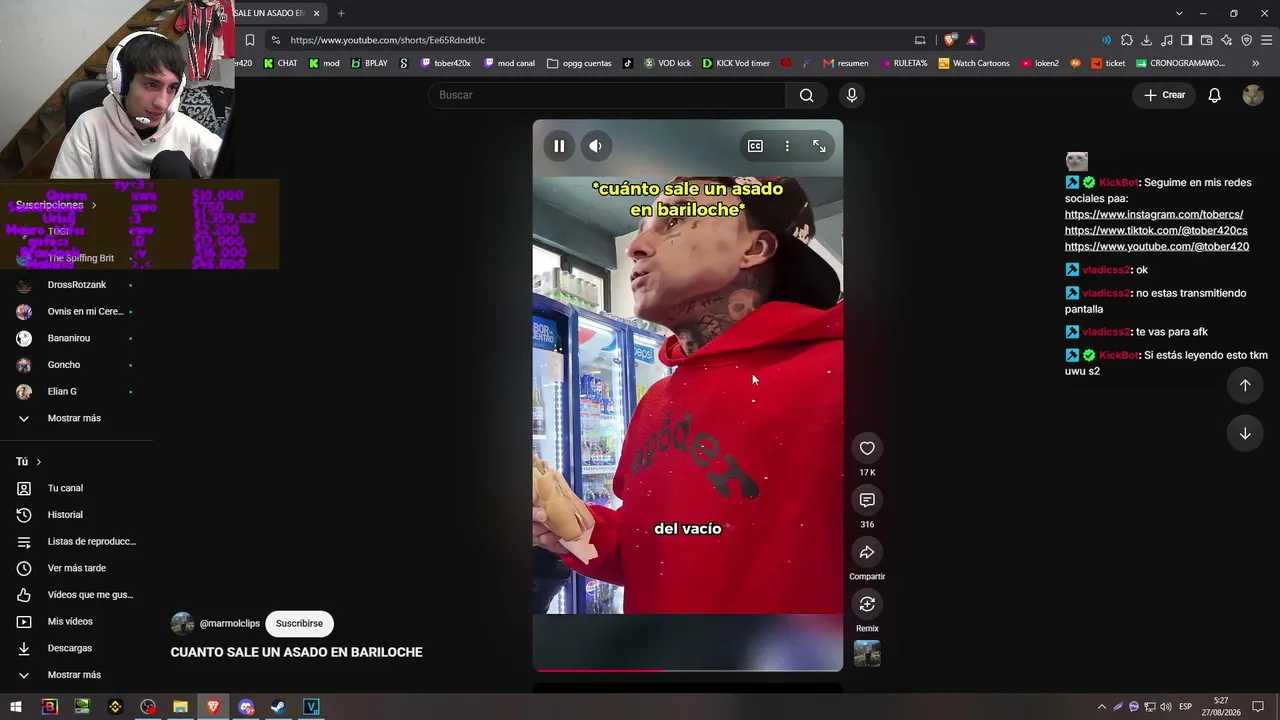Expand subscriptions list with Mostrar más

(x=74, y=418)
